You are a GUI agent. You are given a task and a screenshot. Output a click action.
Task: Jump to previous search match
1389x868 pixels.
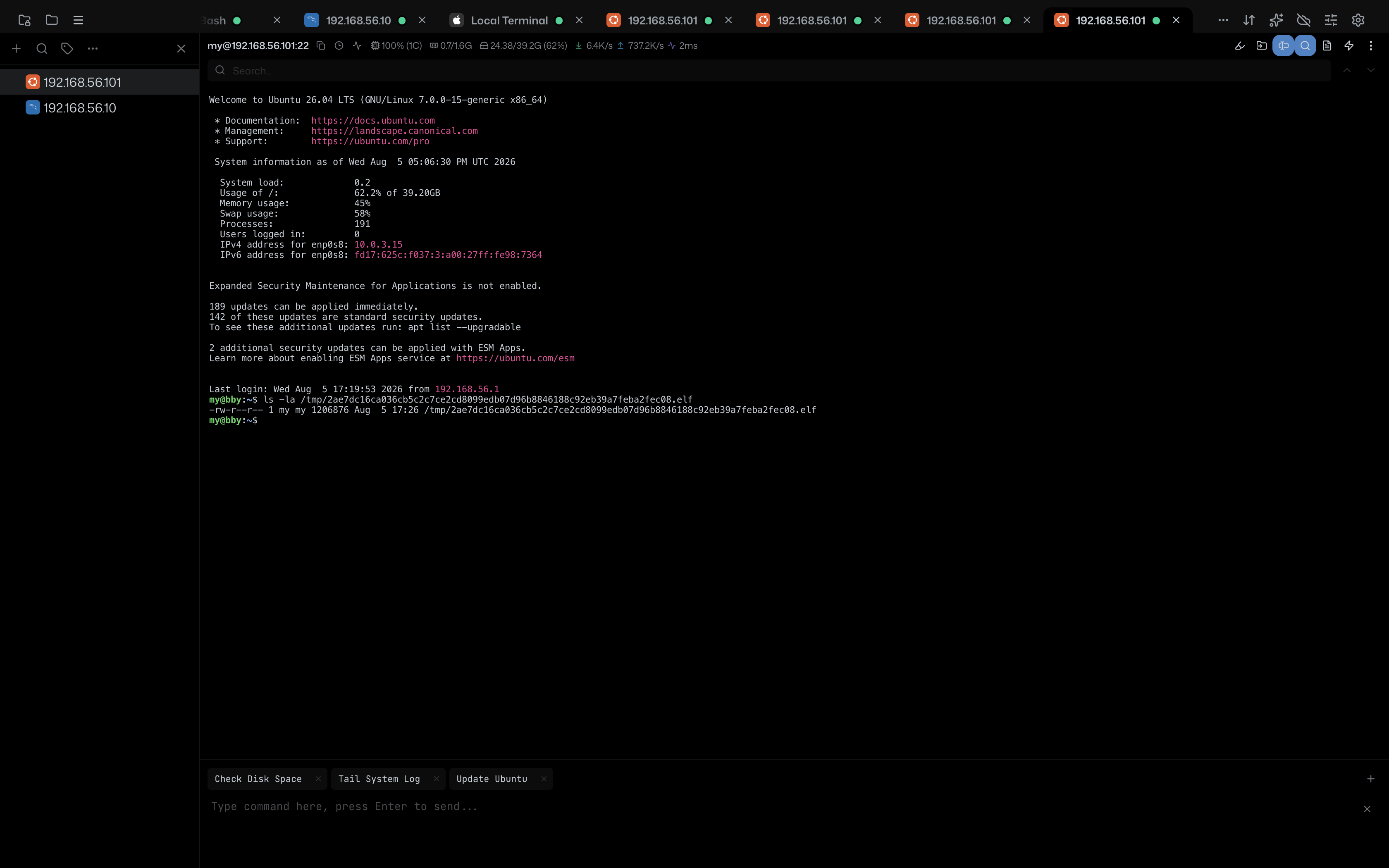click(1347, 70)
